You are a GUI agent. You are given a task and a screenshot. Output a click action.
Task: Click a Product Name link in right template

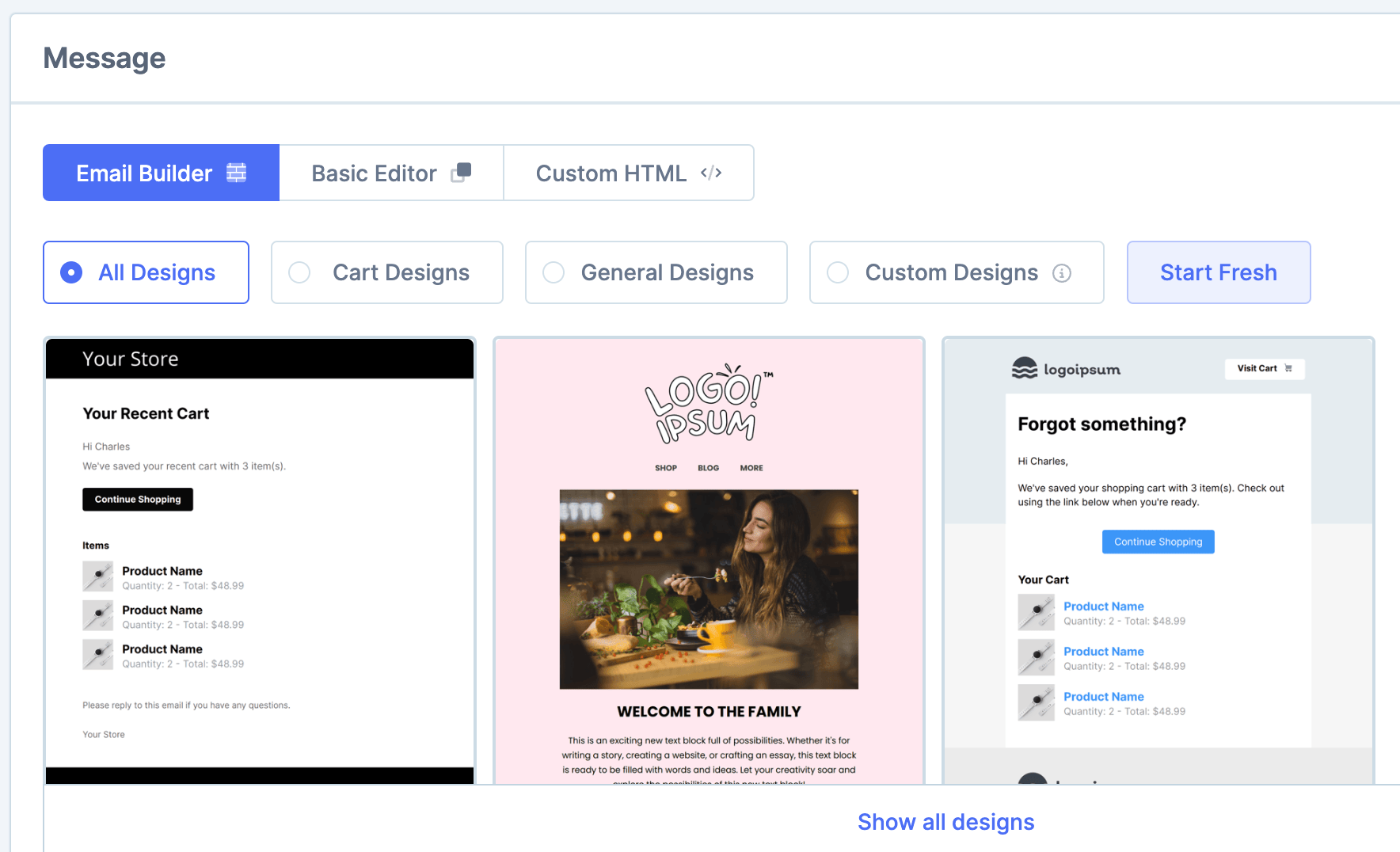point(1103,606)
